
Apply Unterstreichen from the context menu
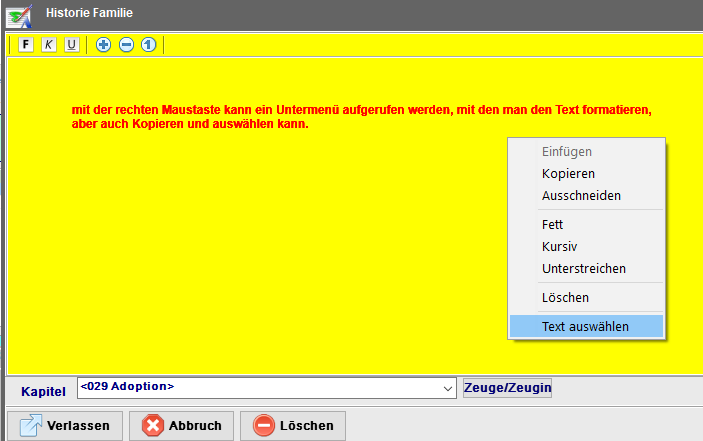(x=586, y=268)
